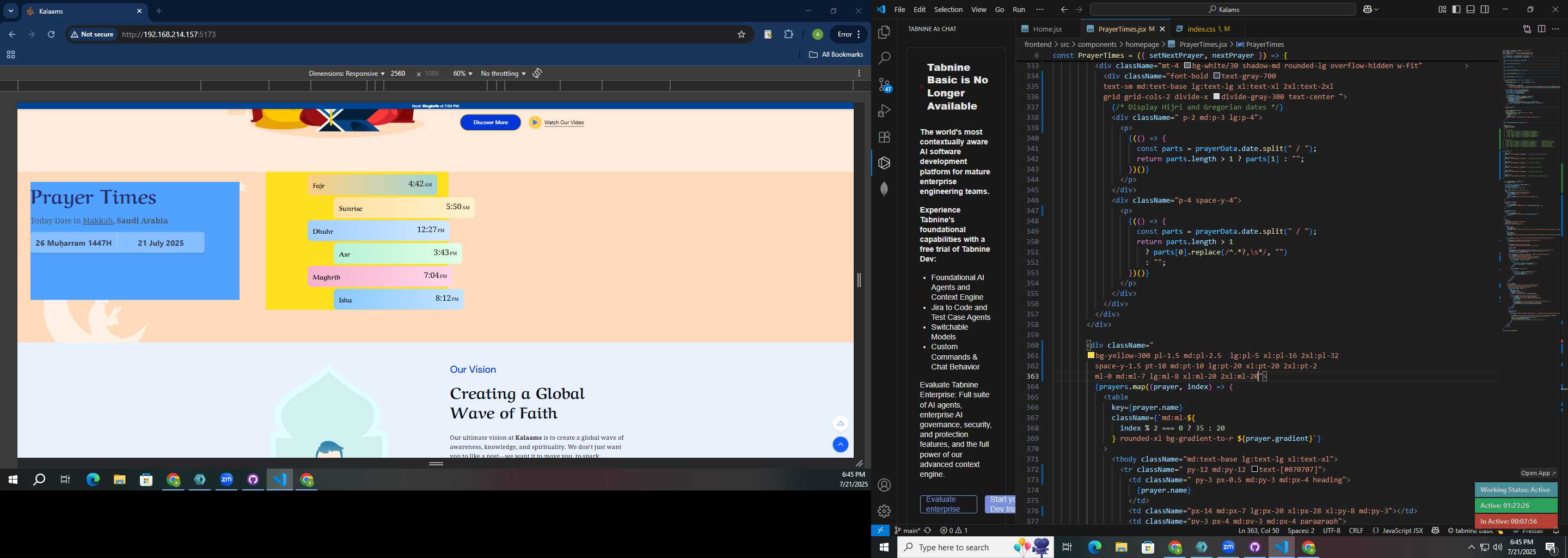This screenshot has width=1568, height=558.
Task: Open the Edit menu in VS Code
Action: click(x=919, y=10)
